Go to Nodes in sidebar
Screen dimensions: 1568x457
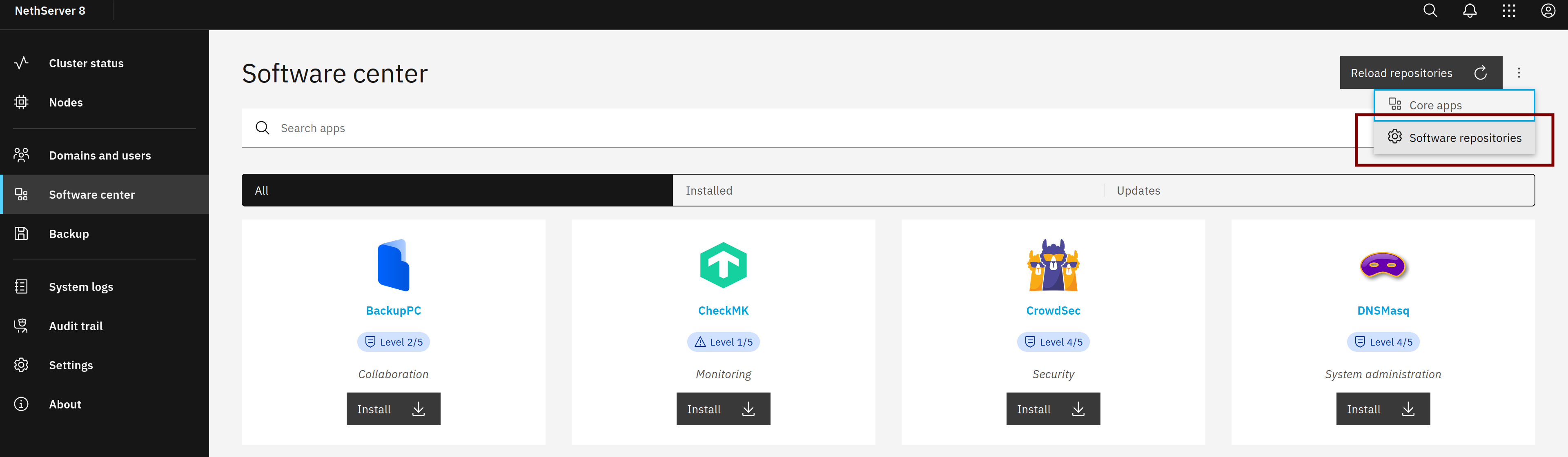[66, 102]
